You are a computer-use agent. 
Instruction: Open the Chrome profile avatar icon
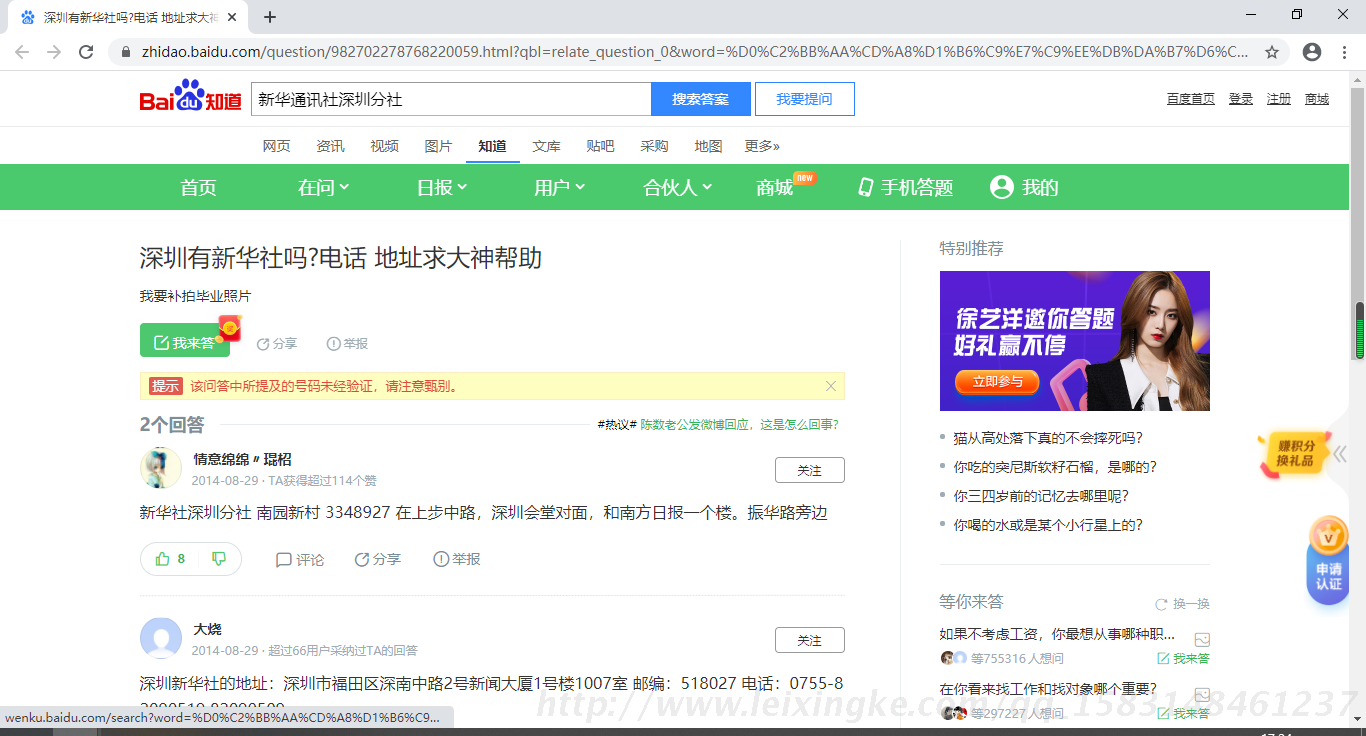[x=1312, y=52]
